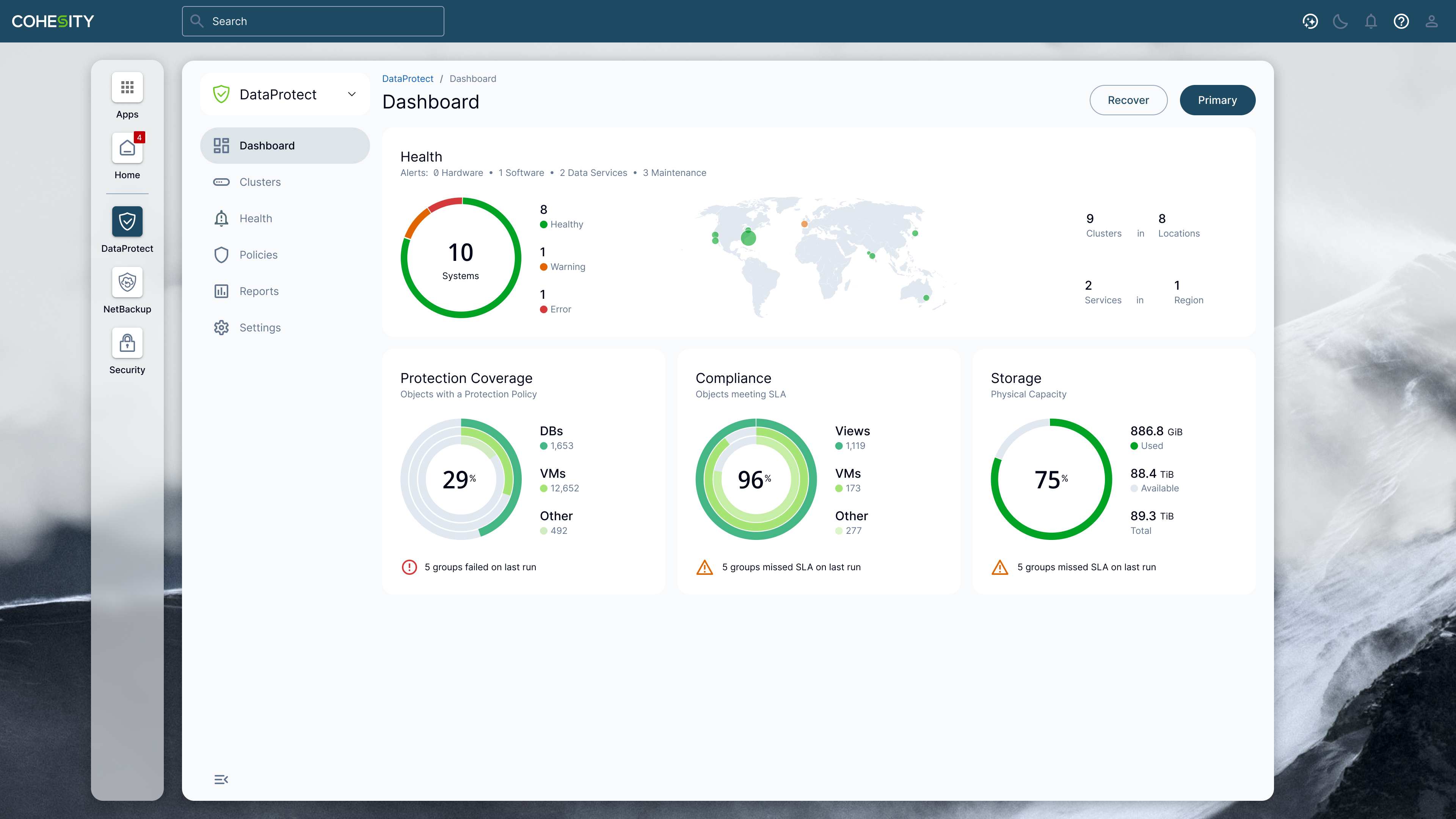Expand the DataProtect app switcher dropdown
1456x819 pixels.
click(351, 94)
